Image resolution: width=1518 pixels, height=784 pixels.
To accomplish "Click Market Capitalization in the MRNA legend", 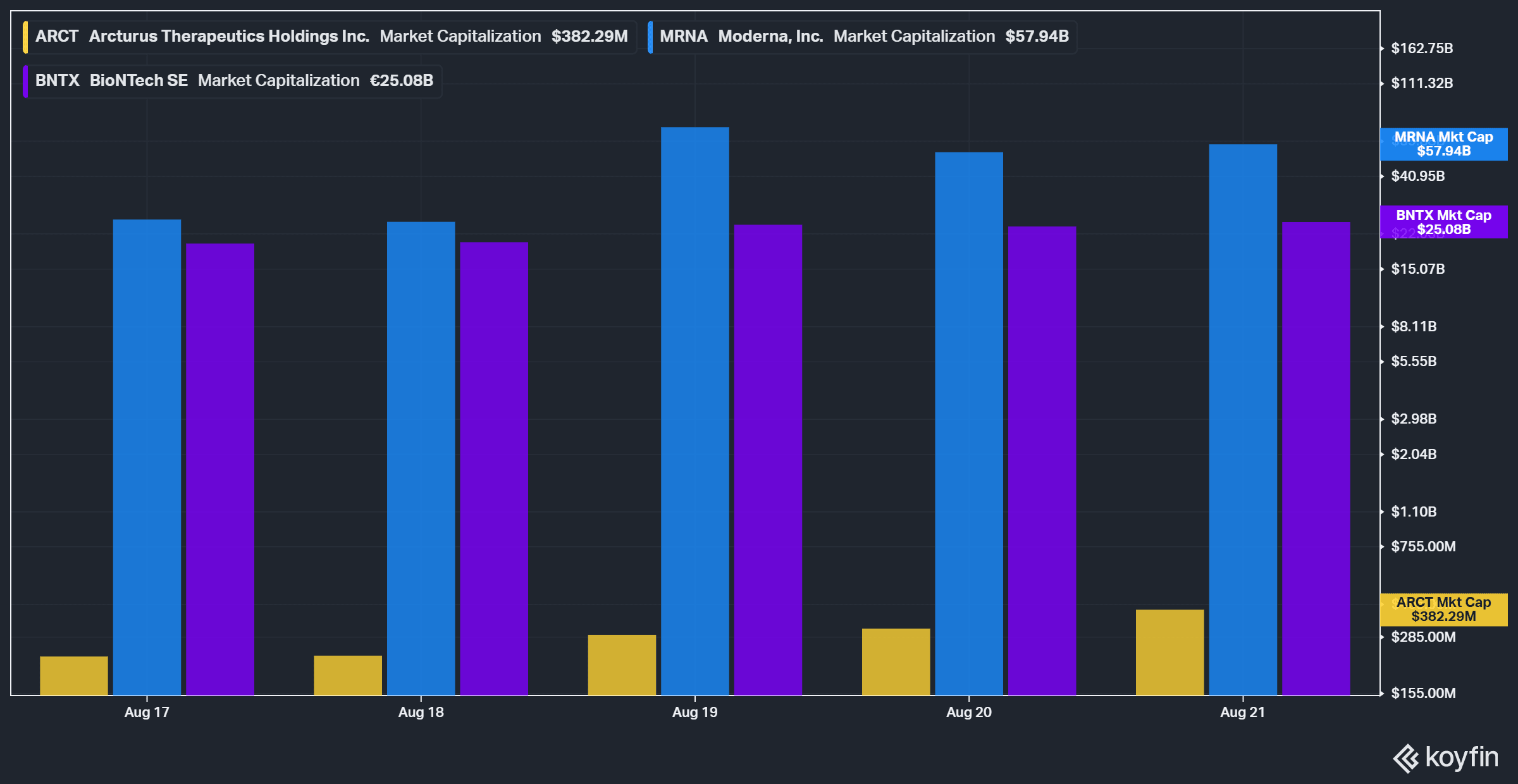I will (x=915, y=37).
